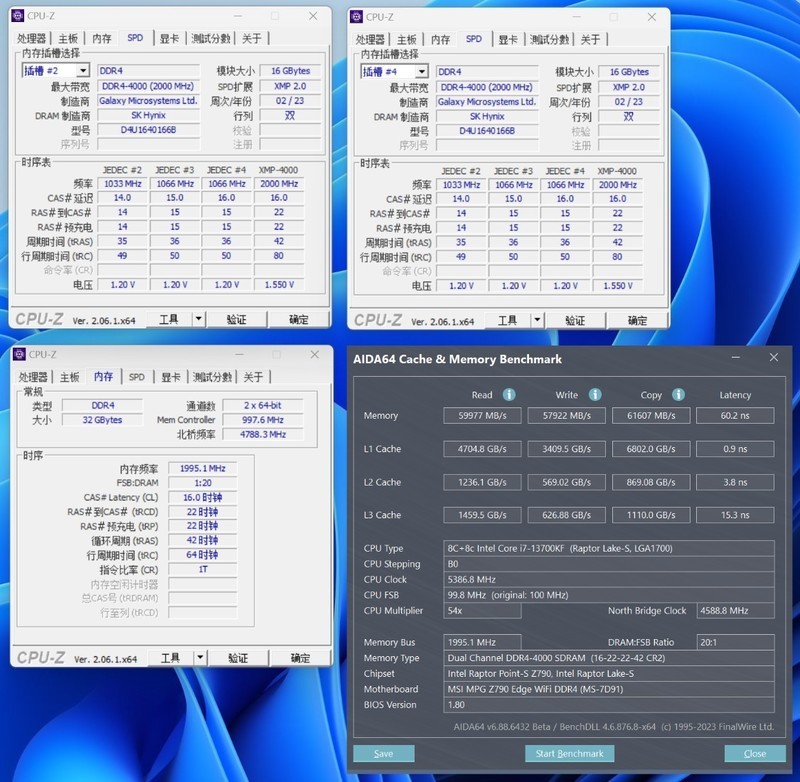Open the 主板 tab in slot #4 window
Viewport: 800px width, 782px height.
pyautogui.click(x=407, y=39)
